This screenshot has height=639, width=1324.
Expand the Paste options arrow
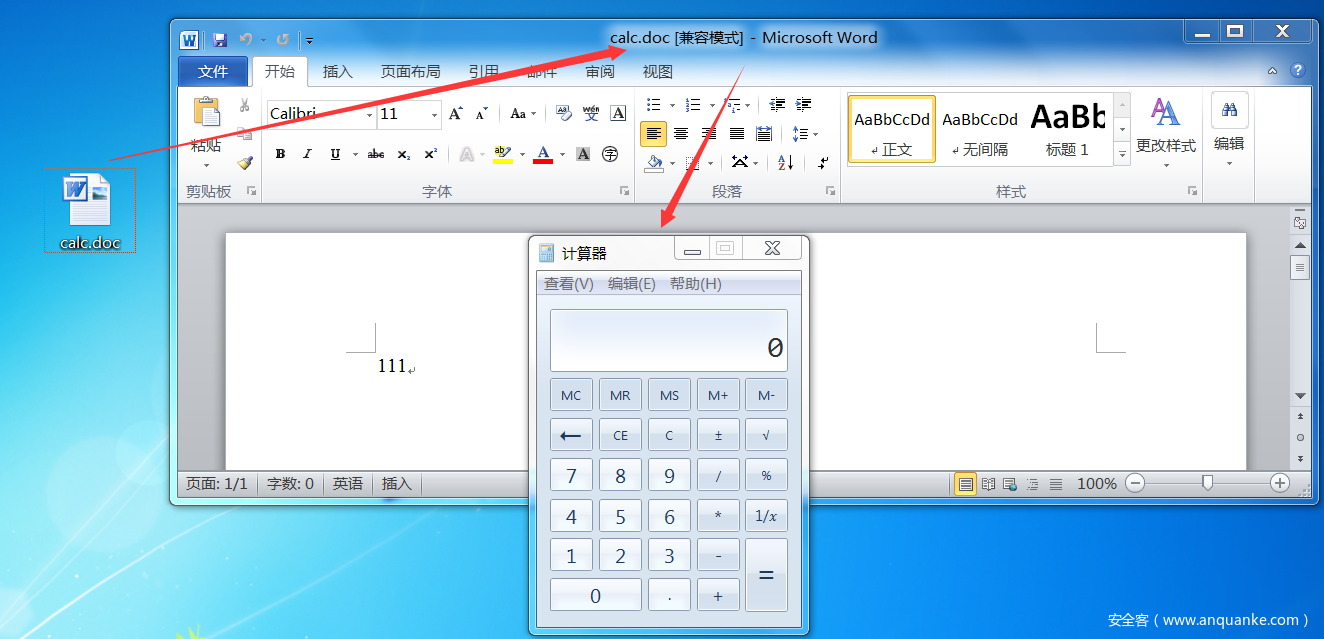coord(207,165)
